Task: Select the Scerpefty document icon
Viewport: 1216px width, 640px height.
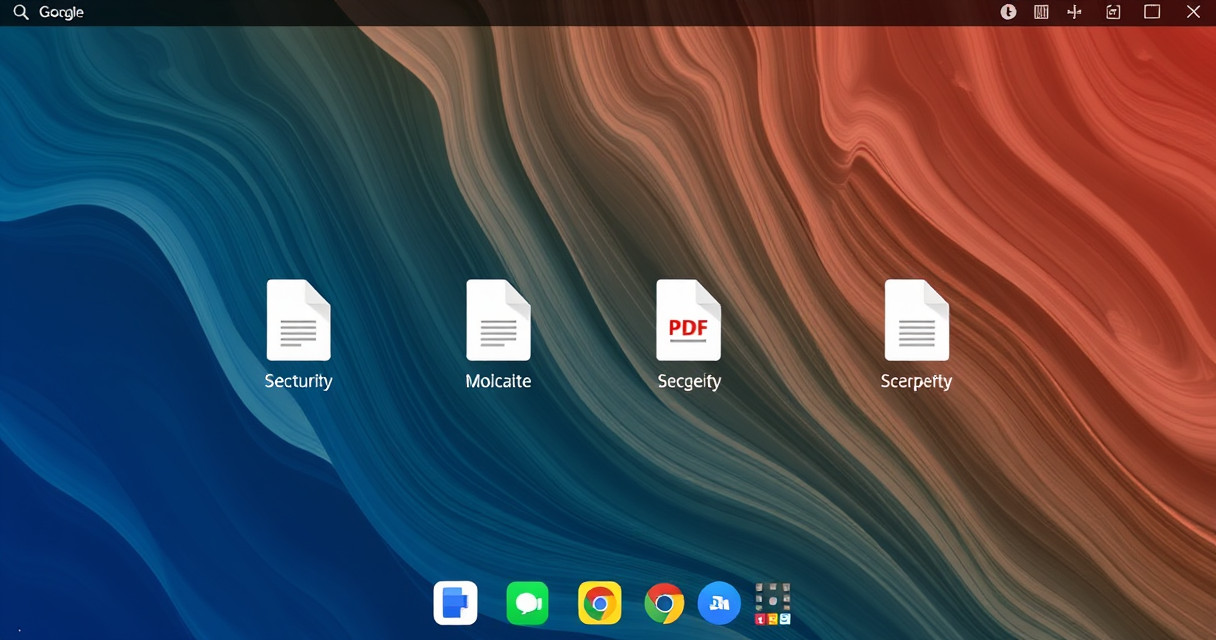Action: pos(916,320)
